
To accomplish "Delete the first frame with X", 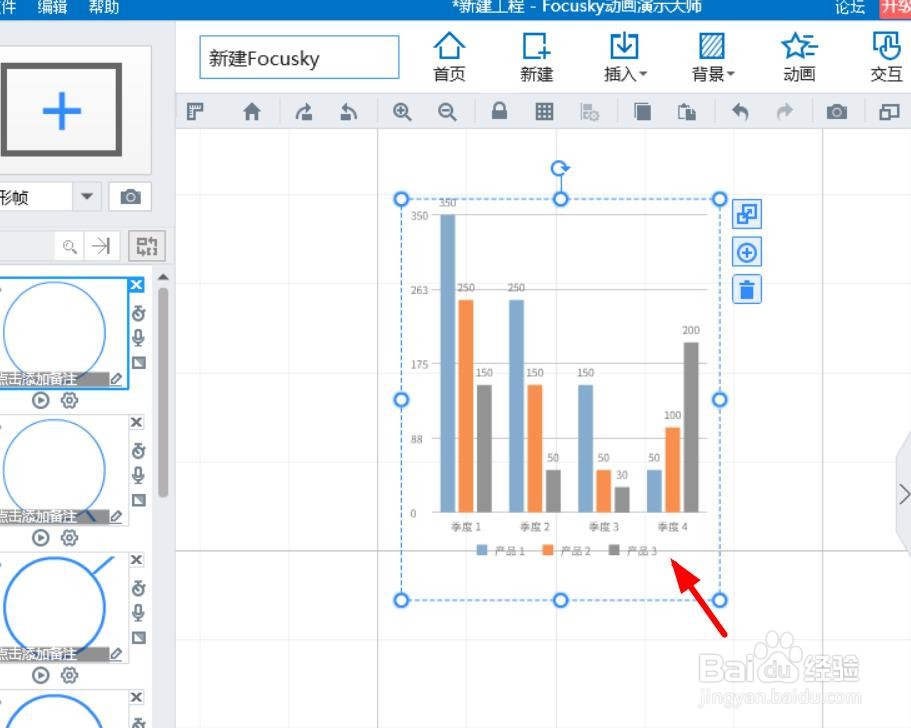I will pyautogui.click(x=136, y=285).
